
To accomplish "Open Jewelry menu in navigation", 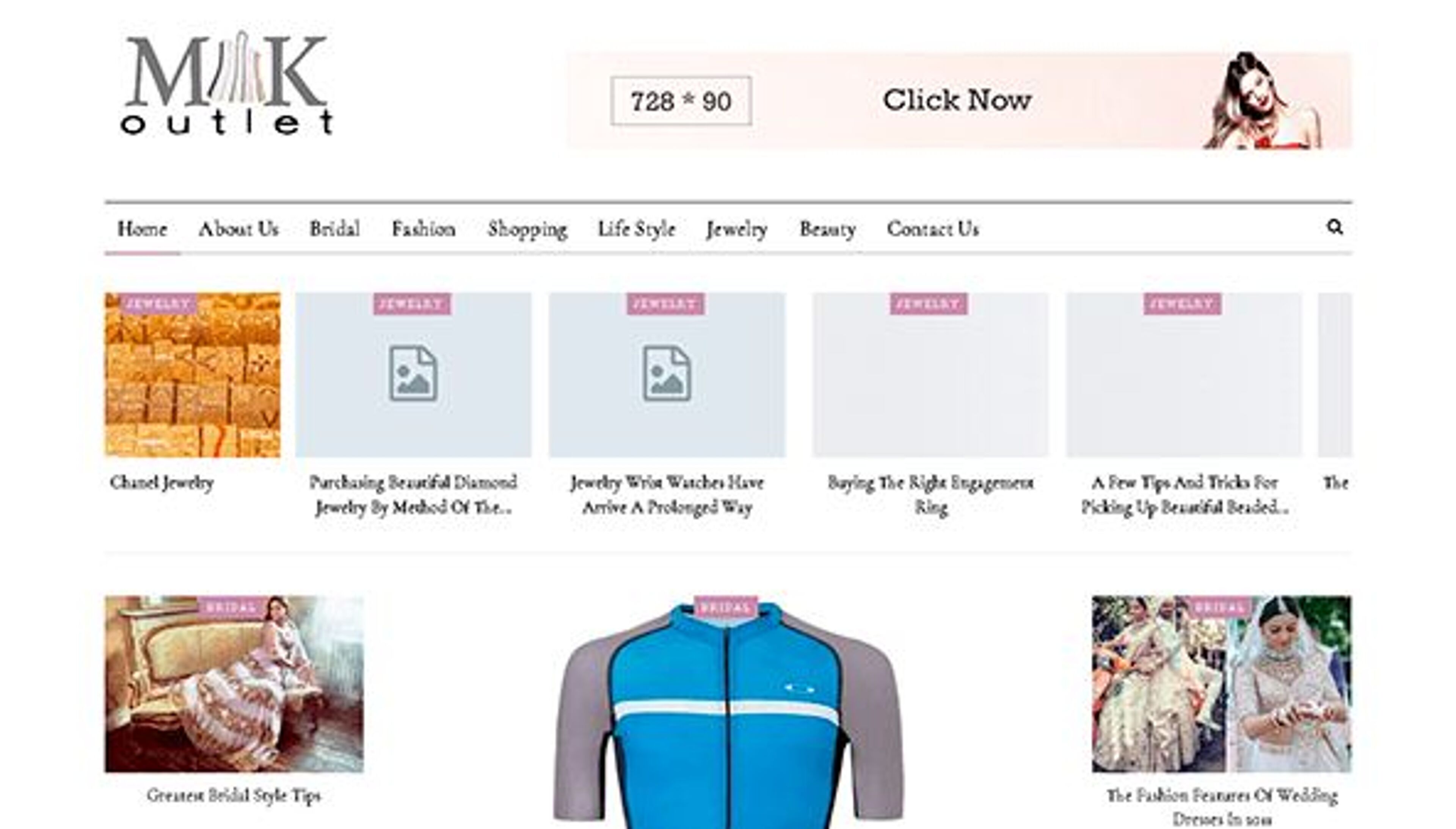I will pos(737,229).
